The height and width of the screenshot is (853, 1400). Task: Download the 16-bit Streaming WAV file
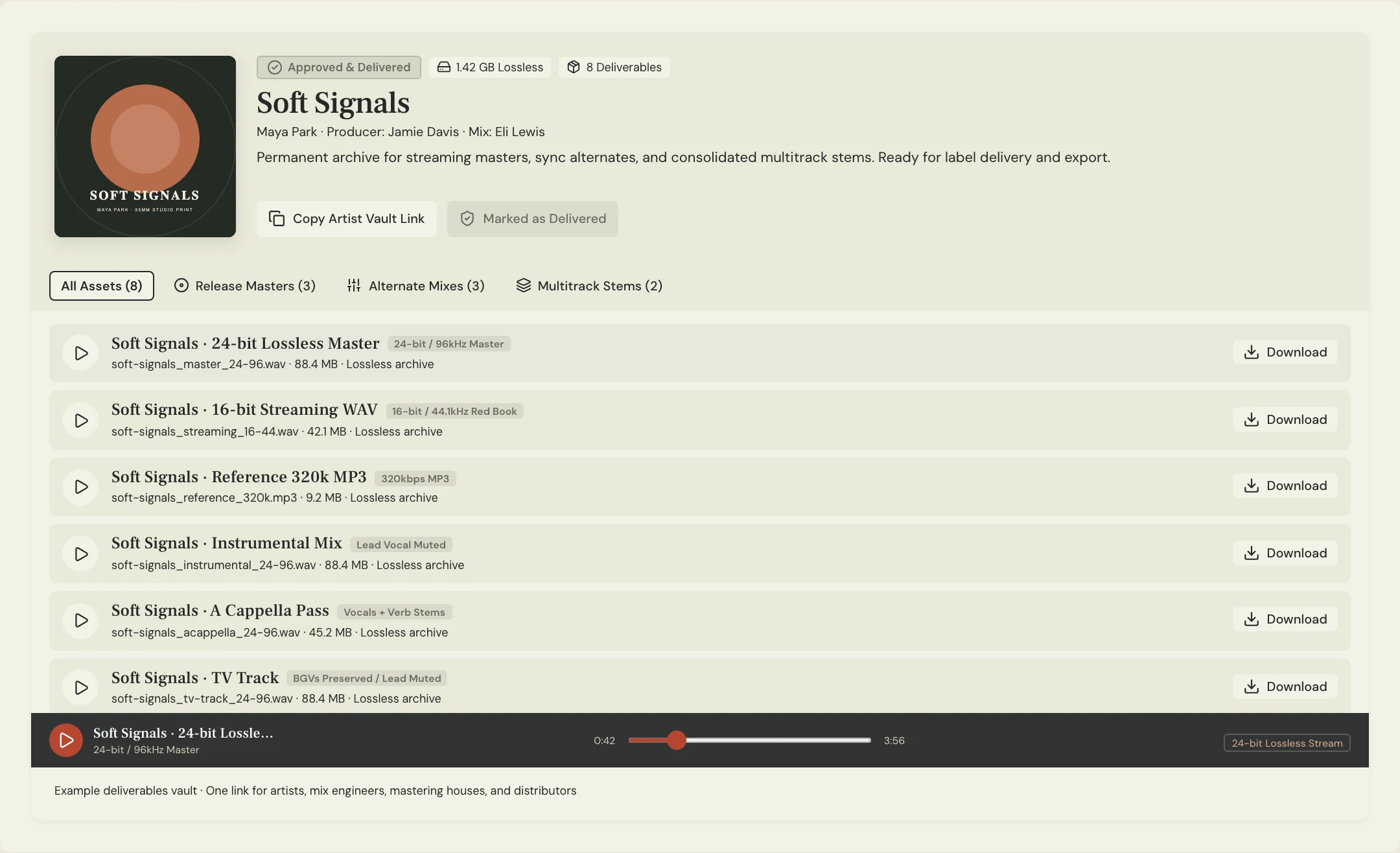(1285, 419)
